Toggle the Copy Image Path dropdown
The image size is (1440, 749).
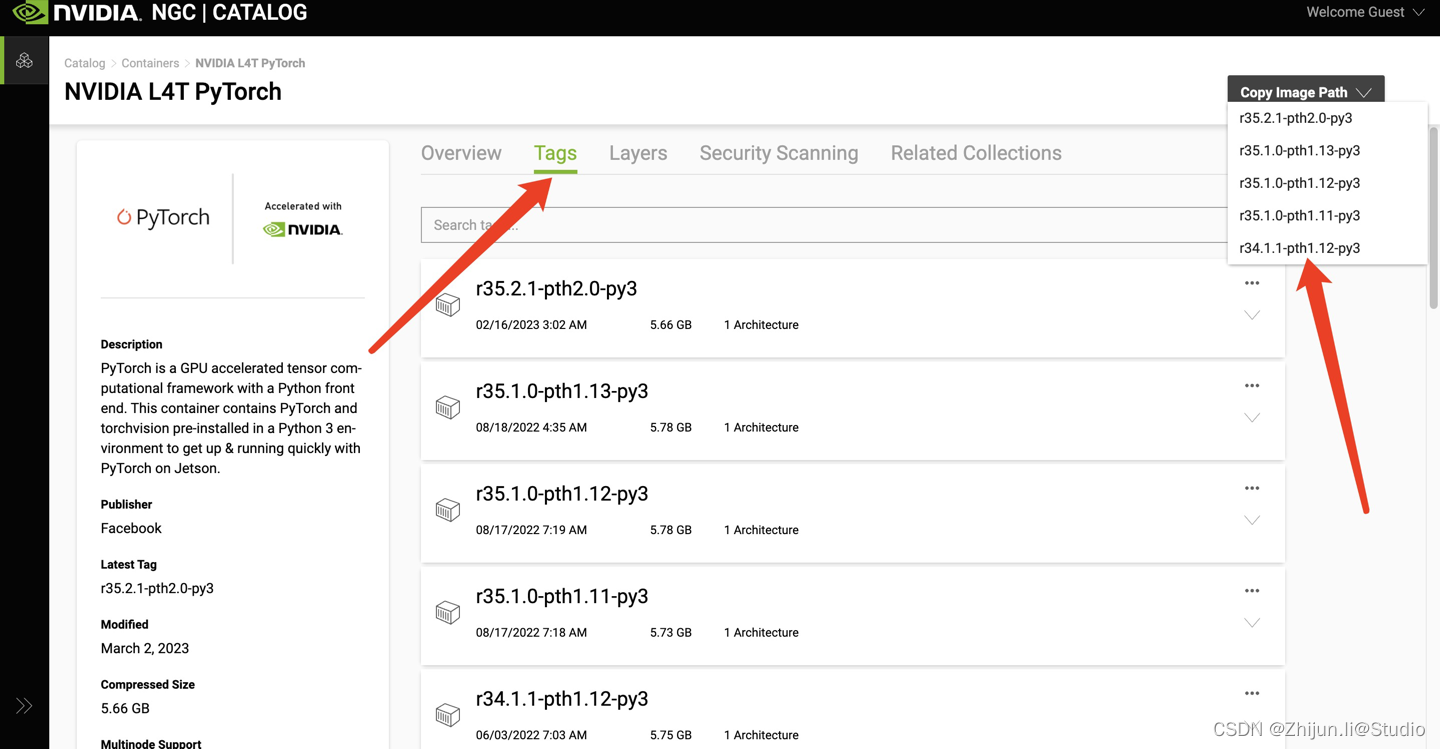coord(1306,91)
